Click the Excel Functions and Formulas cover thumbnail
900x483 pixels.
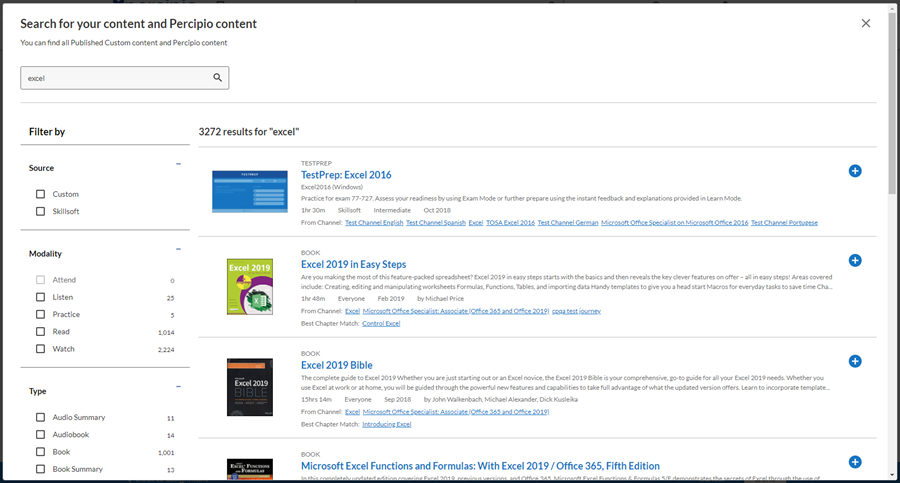tap(250, 469)
